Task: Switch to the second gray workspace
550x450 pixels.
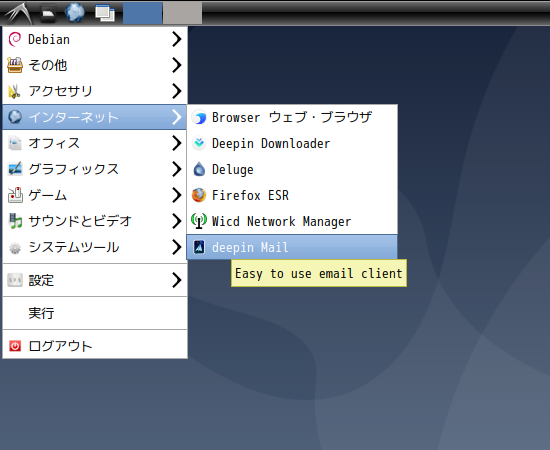Action: coord(182,13)
